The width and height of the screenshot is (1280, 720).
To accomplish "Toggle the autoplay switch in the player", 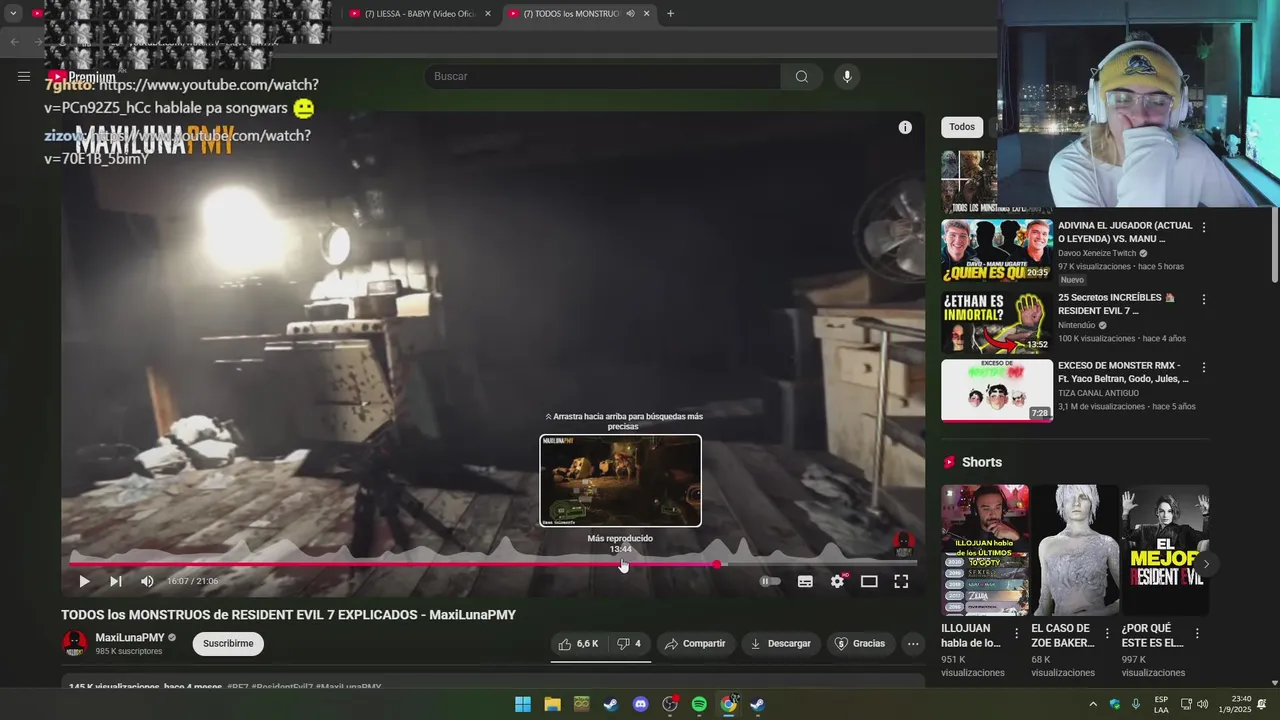I will (770, 581).
